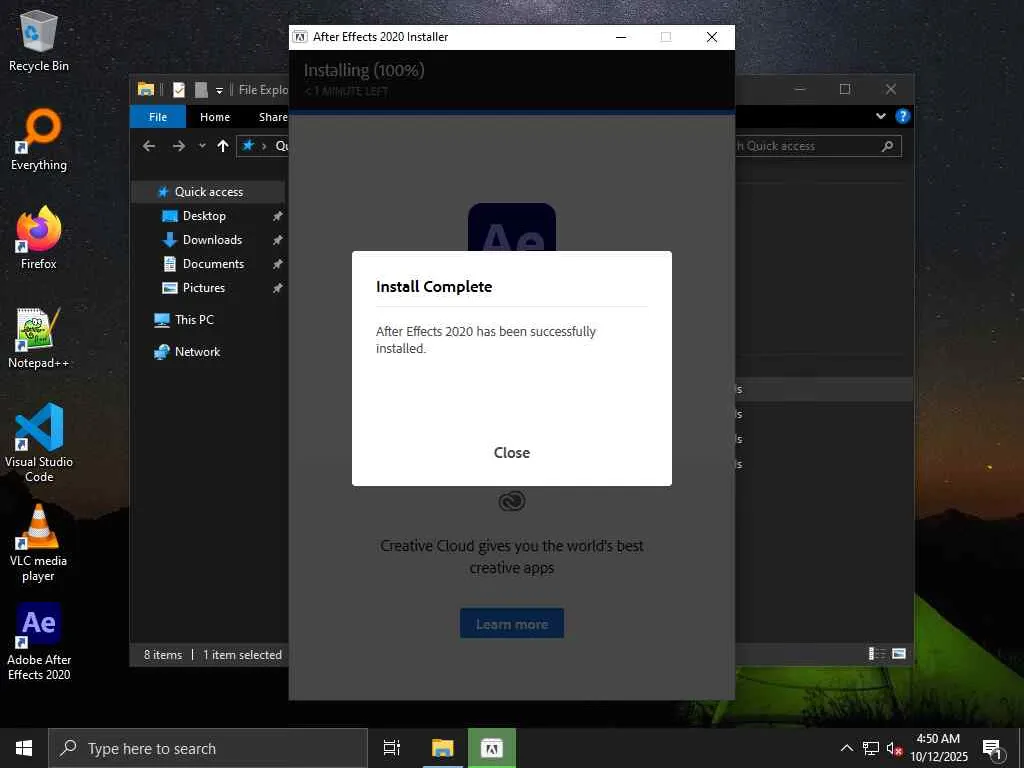This screenshot has width=1024, height=768.
Task: Select Quick access in the navigation pane
Action: coord(208,192)
